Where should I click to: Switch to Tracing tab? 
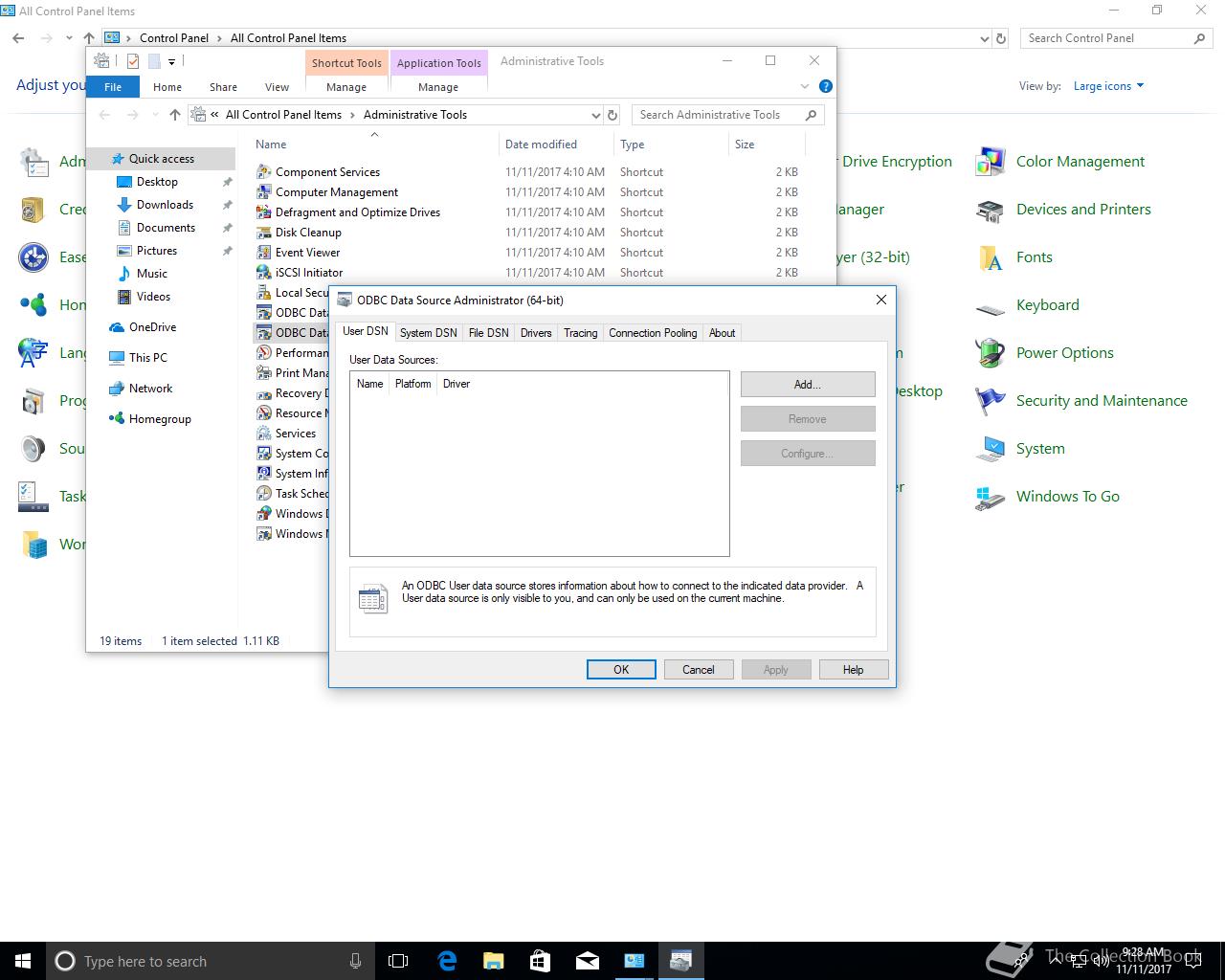[x=580, y=333]
